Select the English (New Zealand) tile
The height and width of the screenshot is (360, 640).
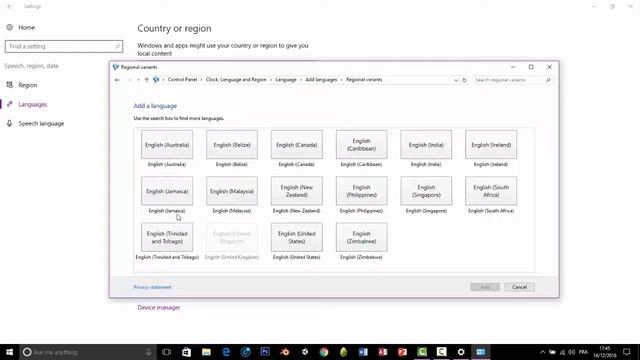[297, 191]
